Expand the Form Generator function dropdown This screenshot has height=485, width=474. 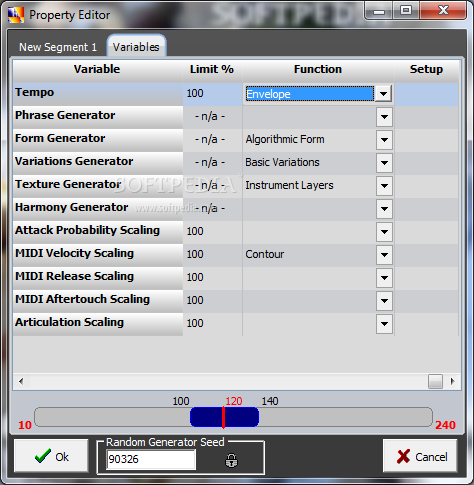[384, 140]
